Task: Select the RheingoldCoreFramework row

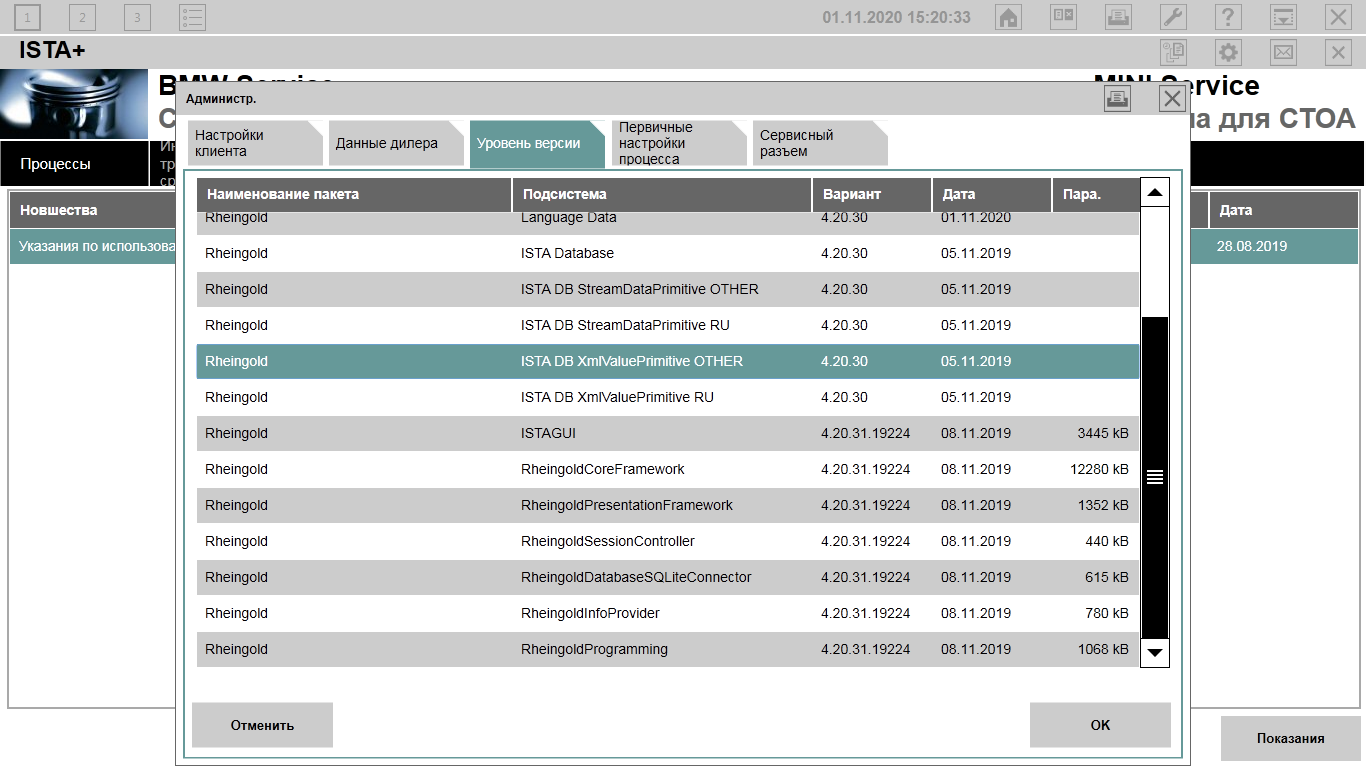Action: click(x=668, y=469)
